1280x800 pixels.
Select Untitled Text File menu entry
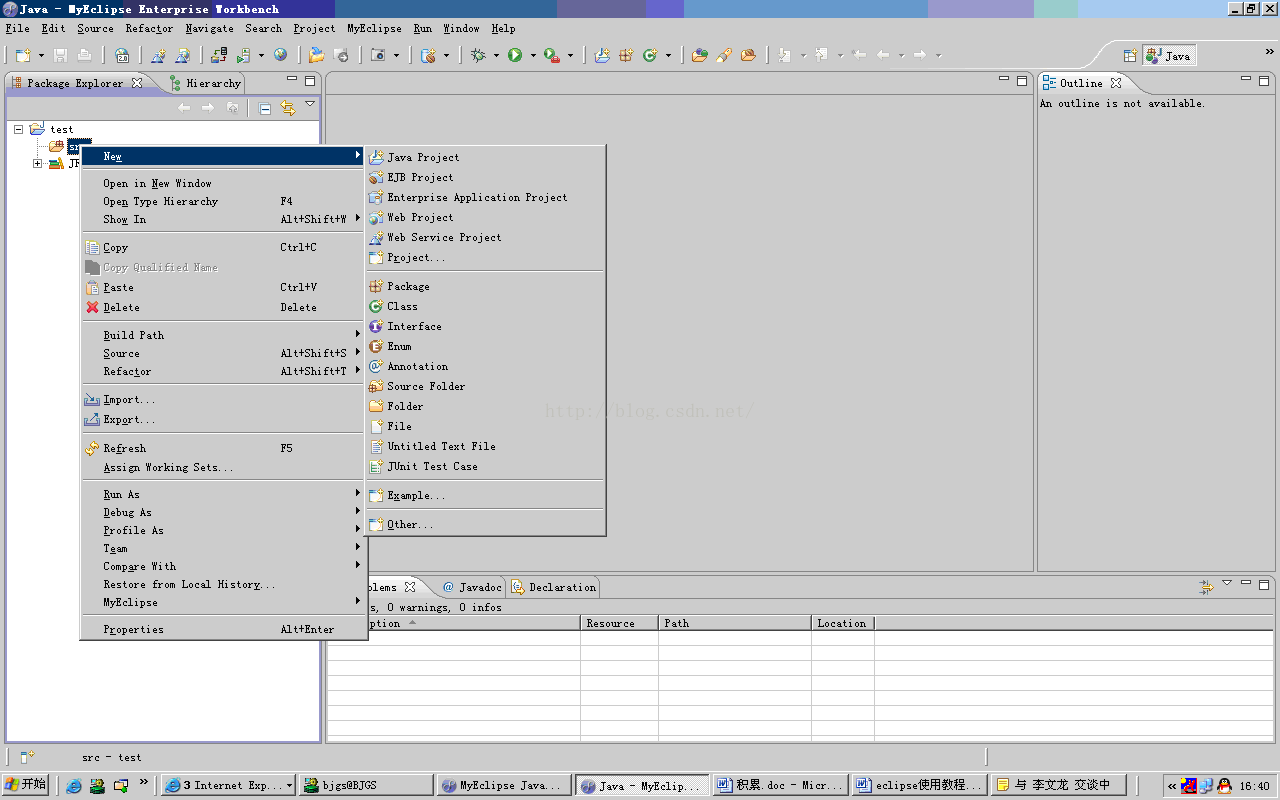click(x=486, y=446)
